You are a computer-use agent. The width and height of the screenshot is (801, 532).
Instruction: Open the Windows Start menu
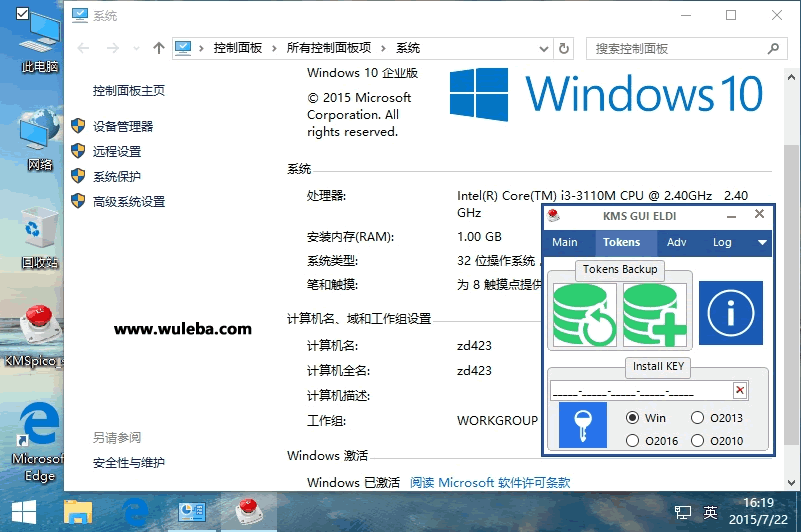point(24,512)
